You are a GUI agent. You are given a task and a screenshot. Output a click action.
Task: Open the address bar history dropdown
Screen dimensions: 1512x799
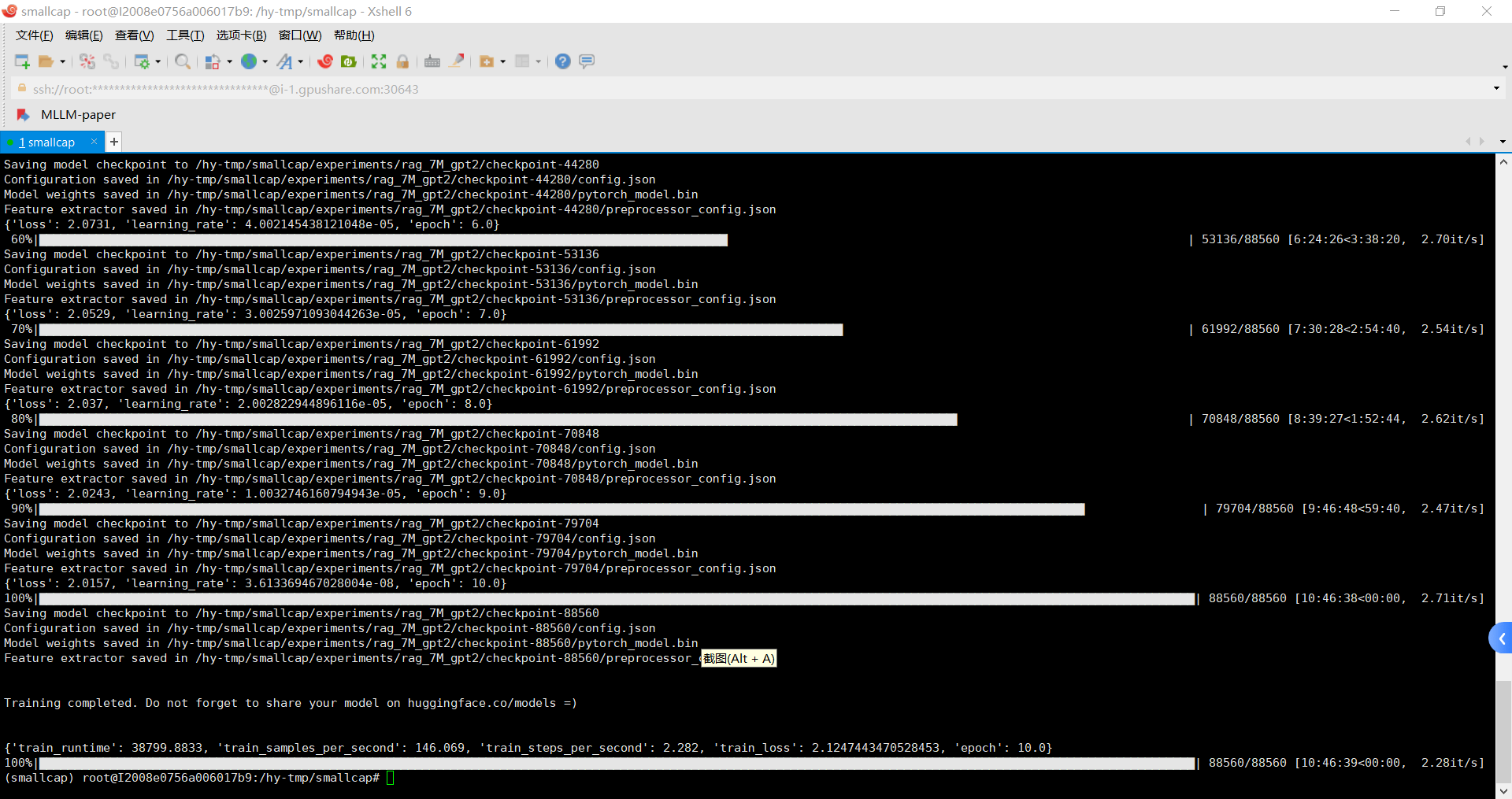point(1496,88)
